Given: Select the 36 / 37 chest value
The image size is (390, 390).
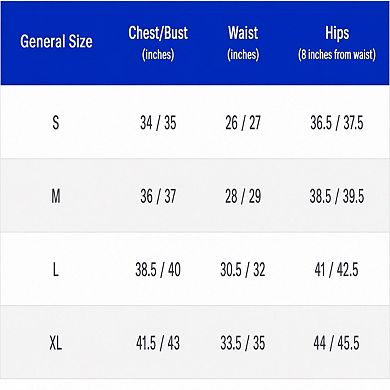Looking at the screenshot, I should pos(158,196).
